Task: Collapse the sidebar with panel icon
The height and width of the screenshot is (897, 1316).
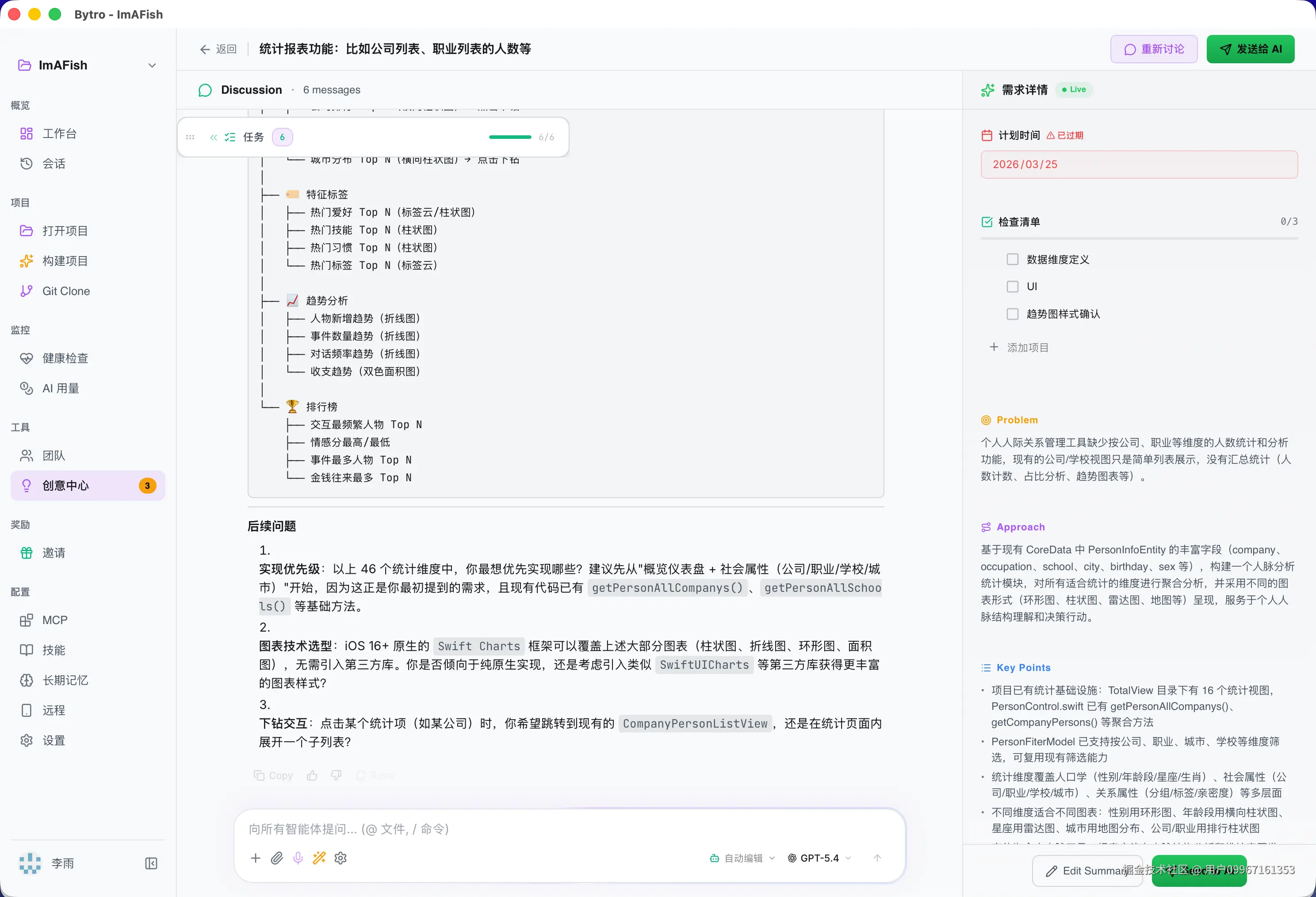Action: click(x=151, y=863)
